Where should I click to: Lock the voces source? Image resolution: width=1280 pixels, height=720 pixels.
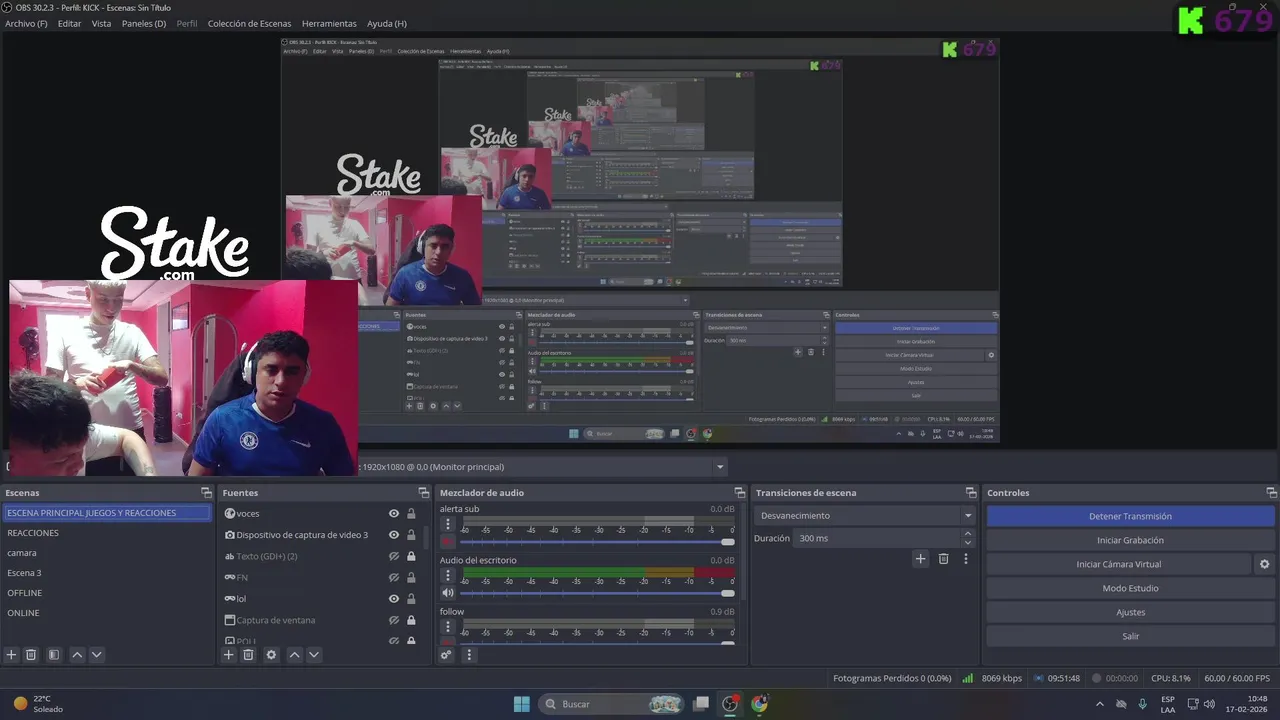pos(411,513)
